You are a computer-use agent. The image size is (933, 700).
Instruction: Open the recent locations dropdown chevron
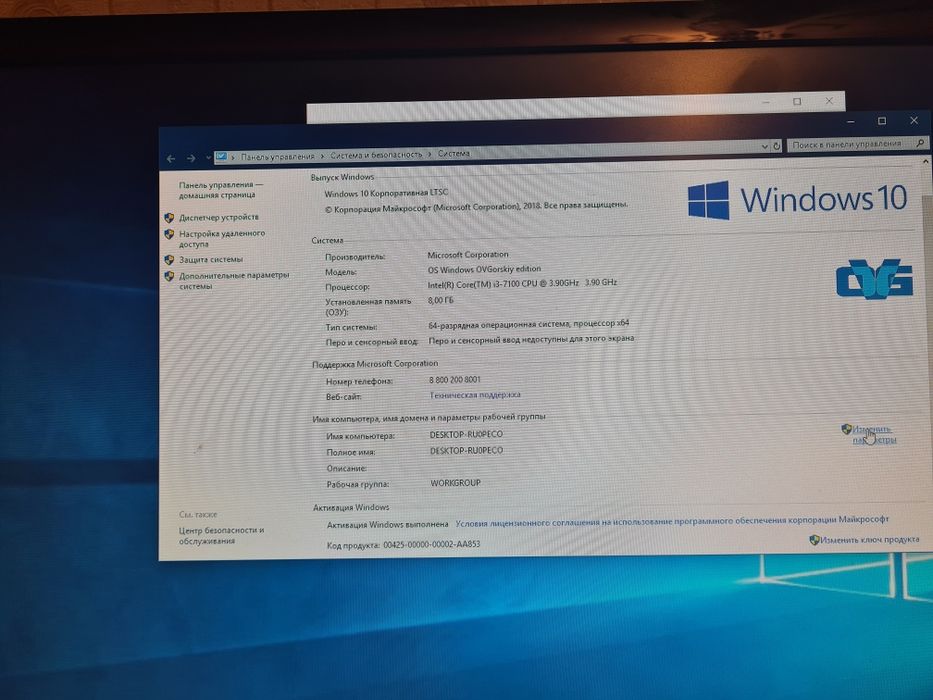[x=208, y=158]
